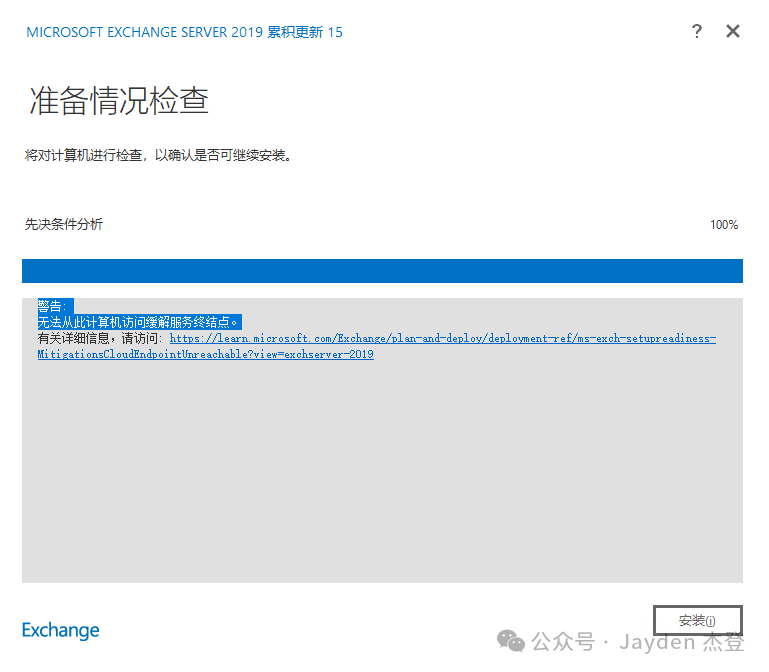This screenshot has height=672, width=769.
Task: Click the blue prerequisite analysis progress bar
Action: click(382, 271)
